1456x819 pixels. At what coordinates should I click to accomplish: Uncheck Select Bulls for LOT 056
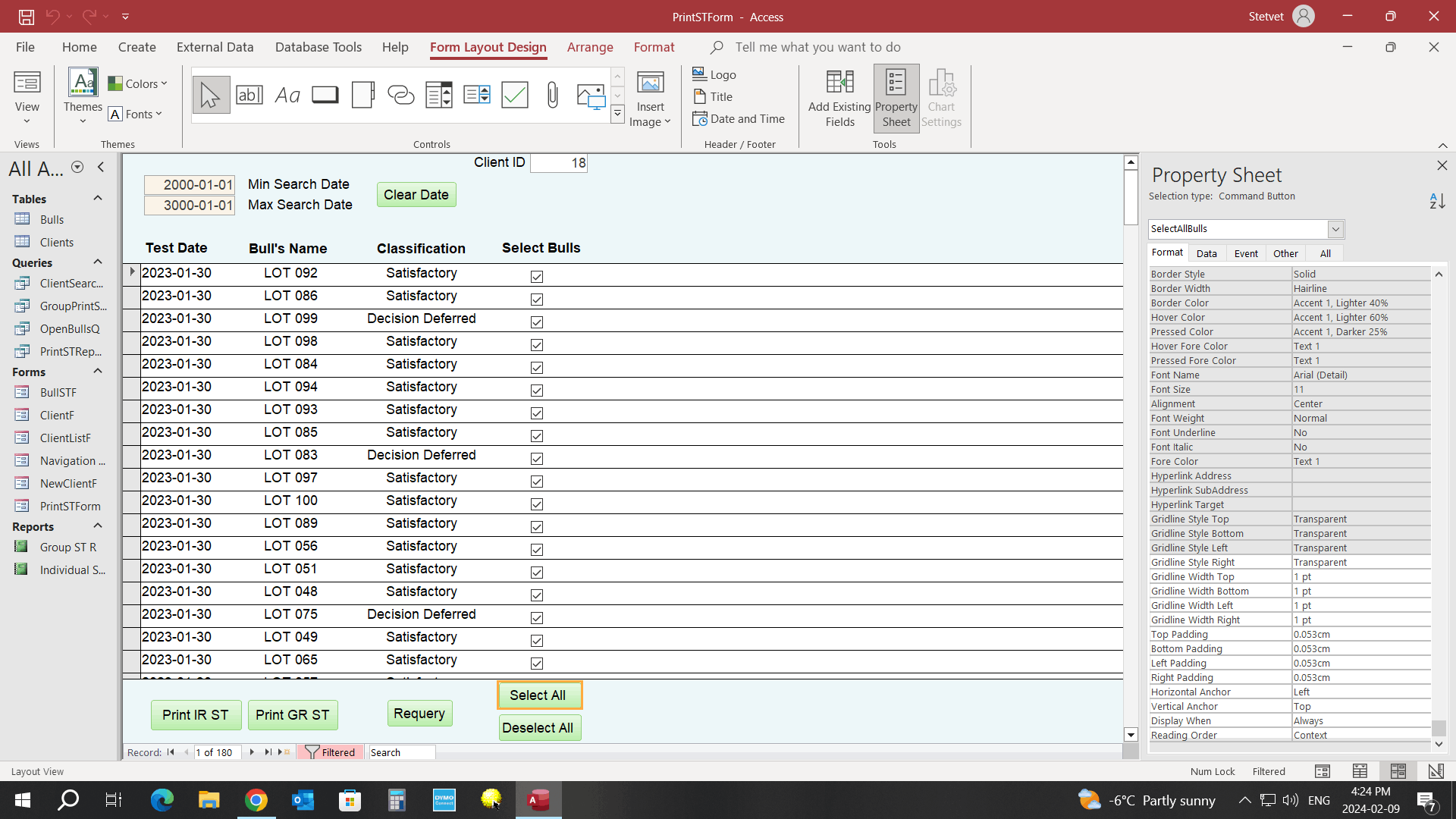[x=537, y=550]
